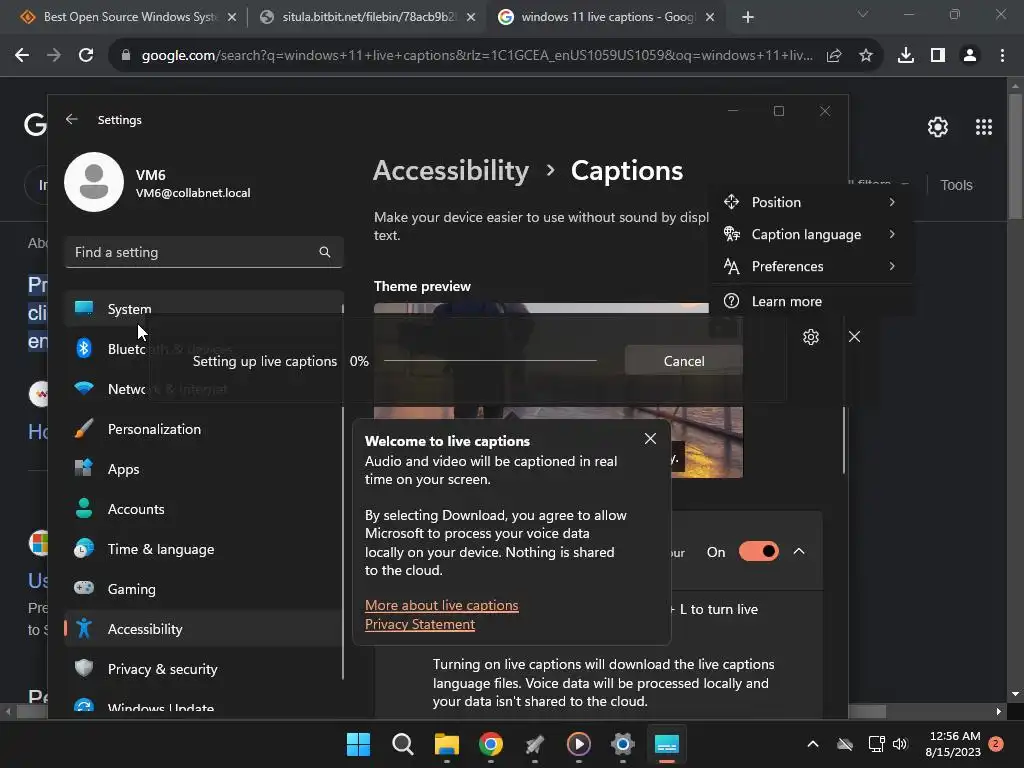Close the windows 11 live captions tab
Image resolution: width=1024 pixels, height=768 pixels.
pyautogui.click(x=711, y=17)
